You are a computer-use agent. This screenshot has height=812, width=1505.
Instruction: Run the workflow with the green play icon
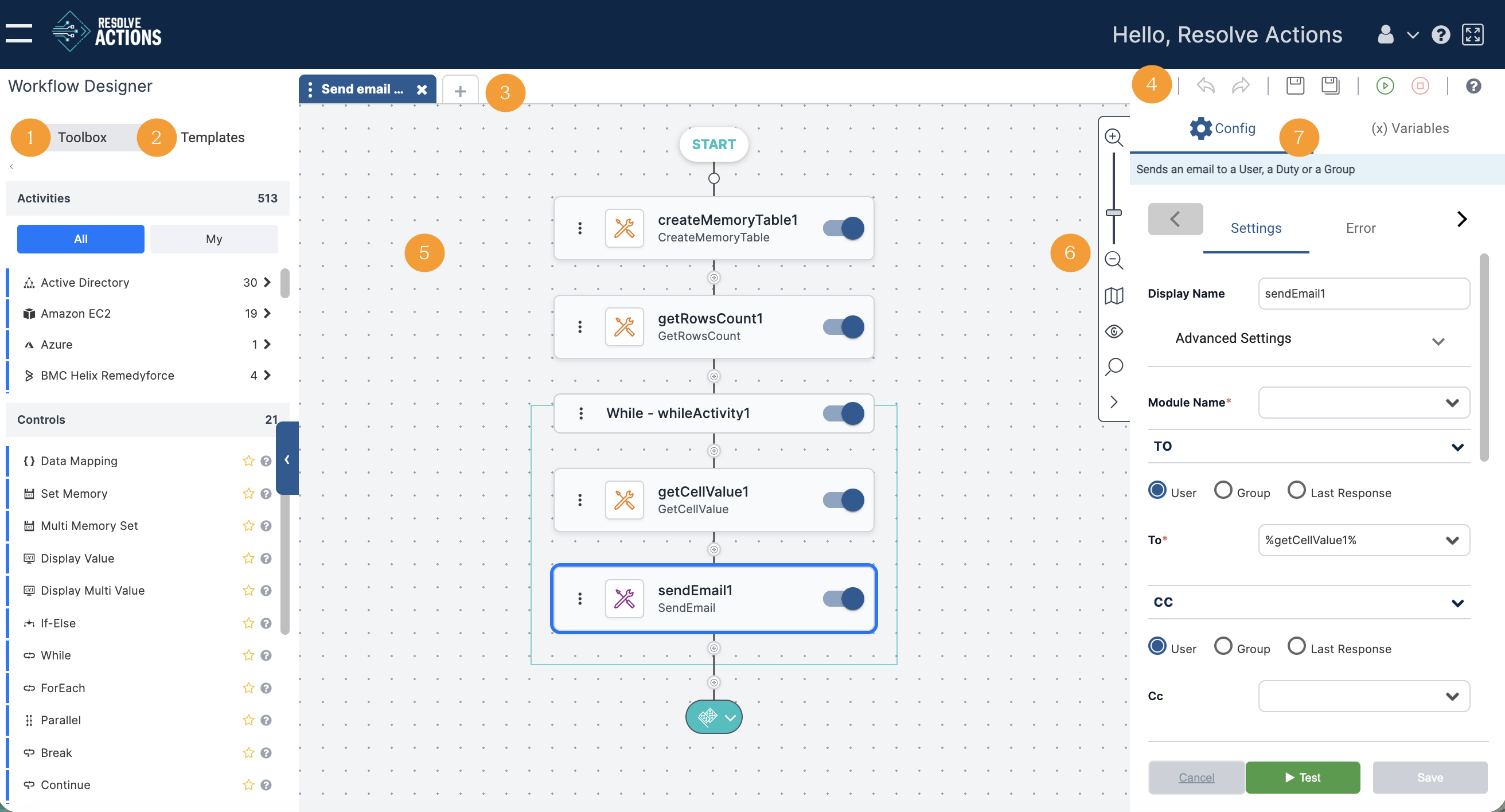coord(1386,85)
